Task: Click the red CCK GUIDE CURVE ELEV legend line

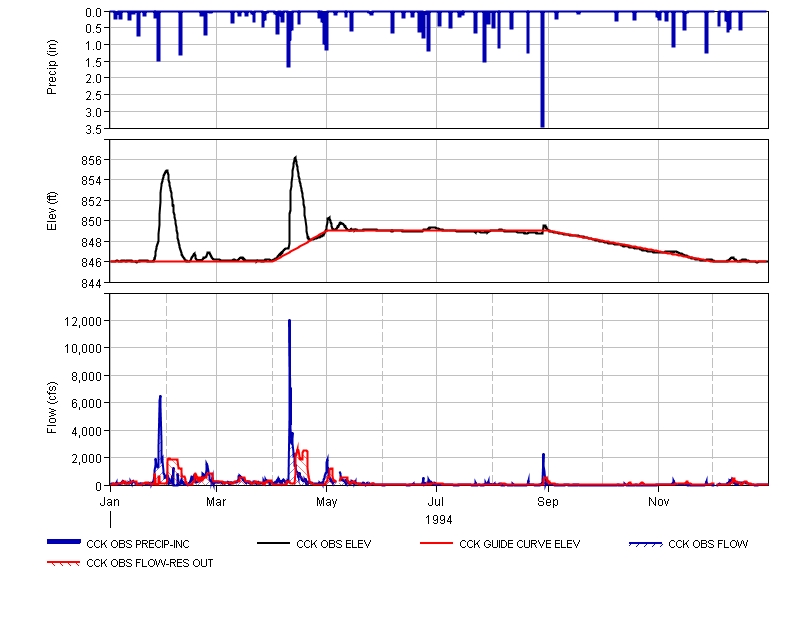Action: [x=437, y=545]
